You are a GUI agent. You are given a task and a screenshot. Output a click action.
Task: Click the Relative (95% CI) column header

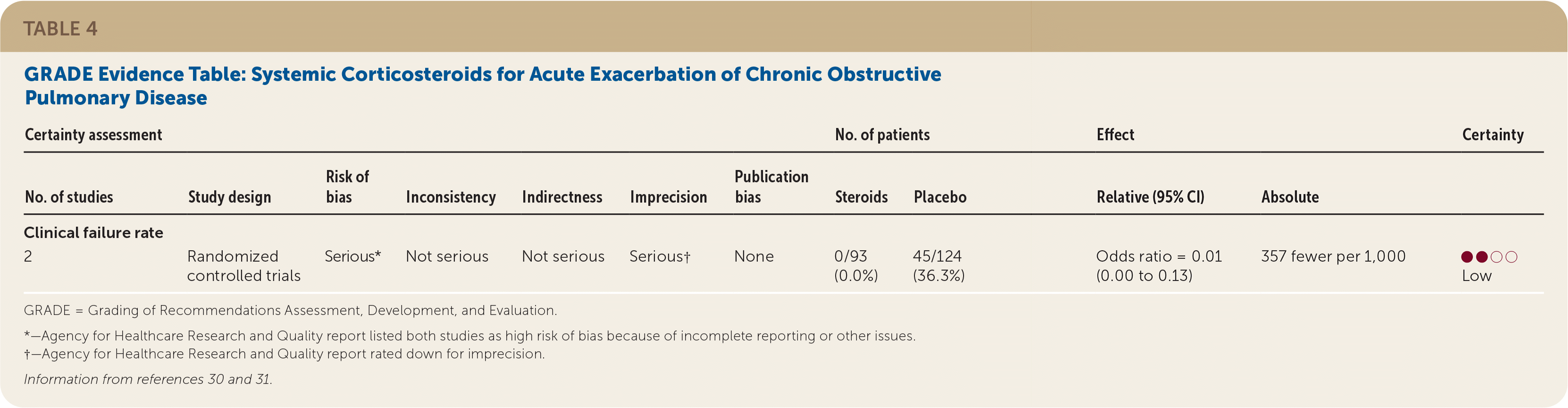tap(1150, 197)
